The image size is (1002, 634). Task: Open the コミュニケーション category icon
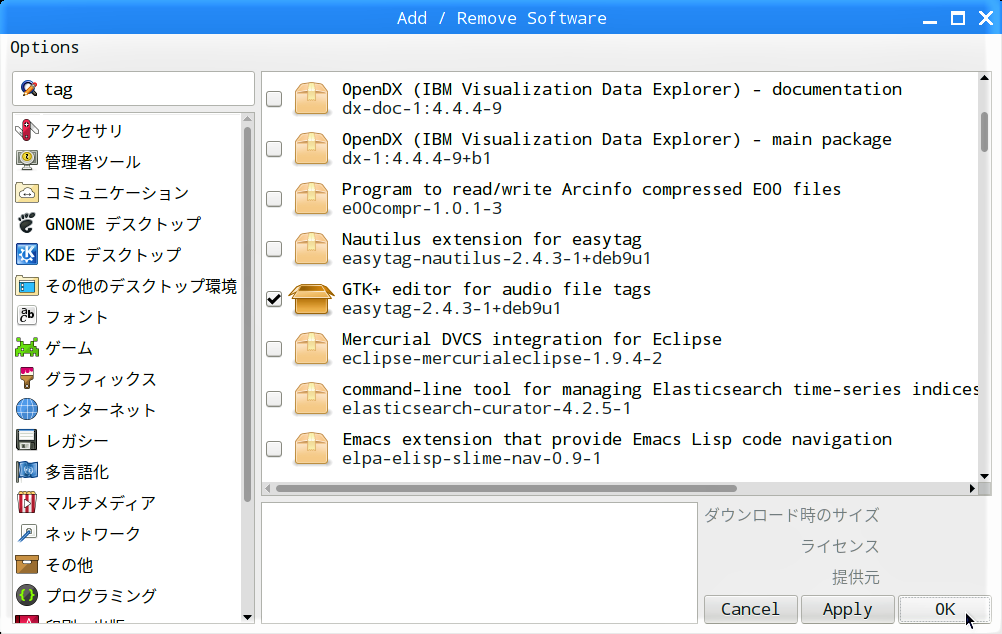point(27,192)
